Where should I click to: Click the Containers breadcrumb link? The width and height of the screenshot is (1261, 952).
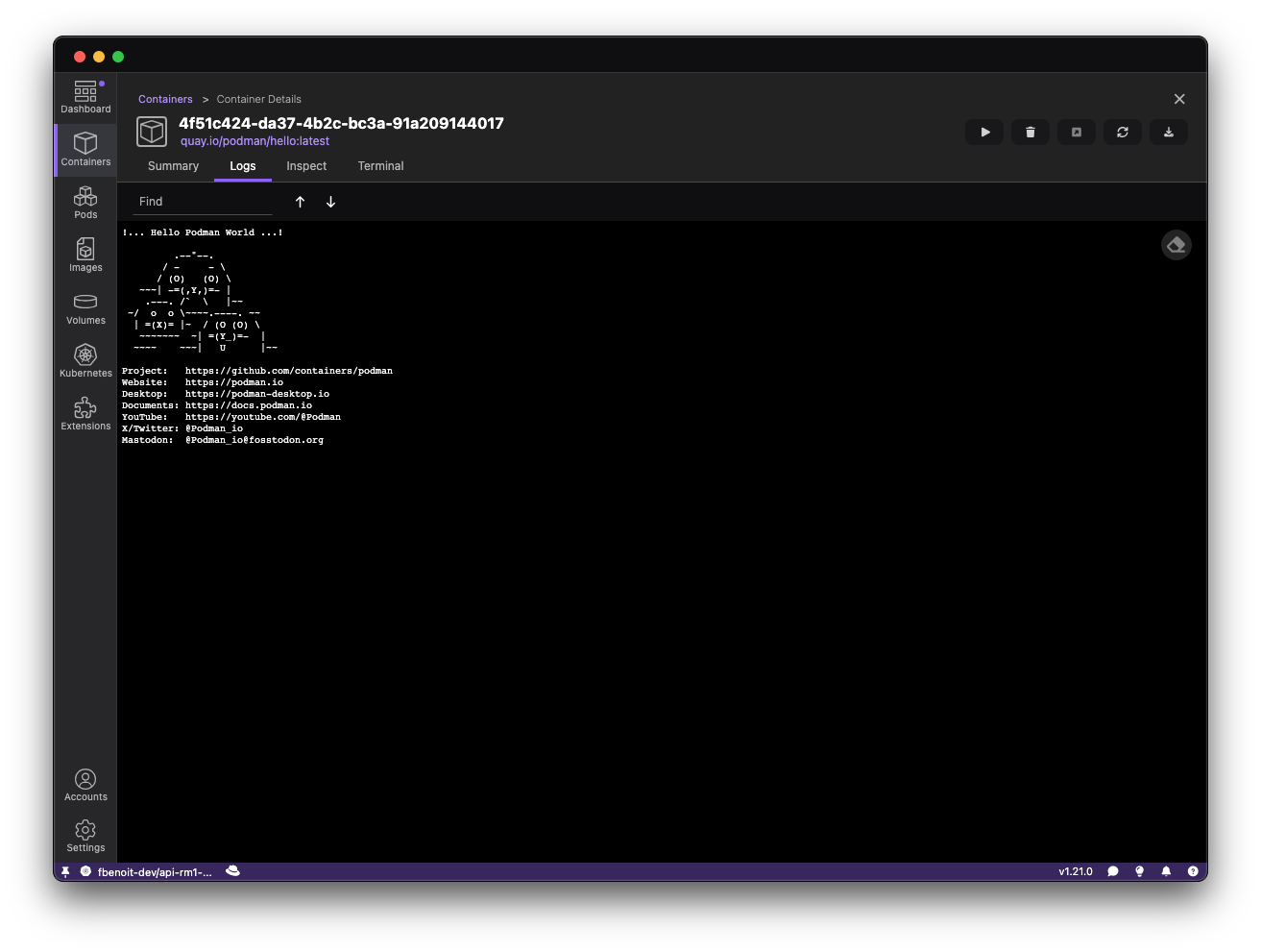(165, 99)
